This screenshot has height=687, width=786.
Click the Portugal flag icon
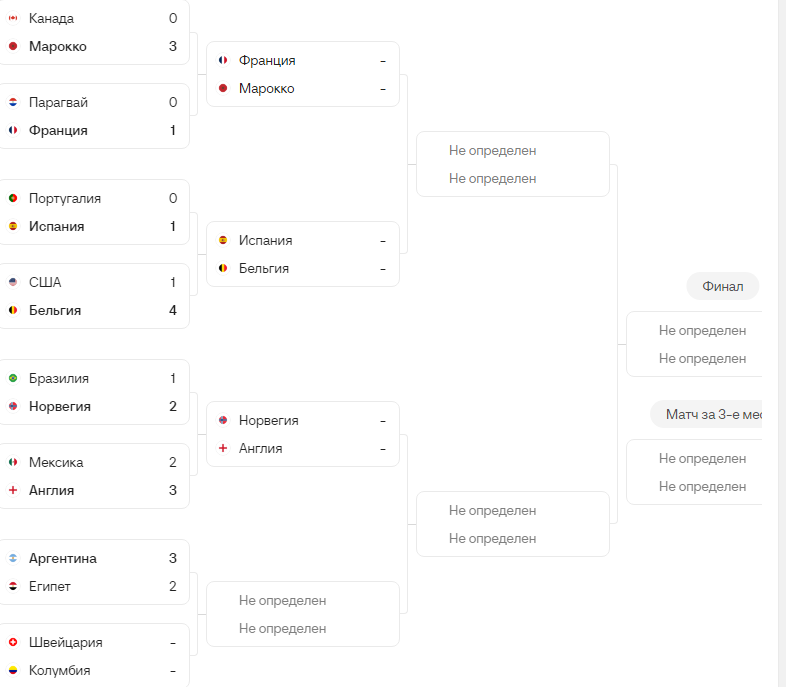(13, 198)
